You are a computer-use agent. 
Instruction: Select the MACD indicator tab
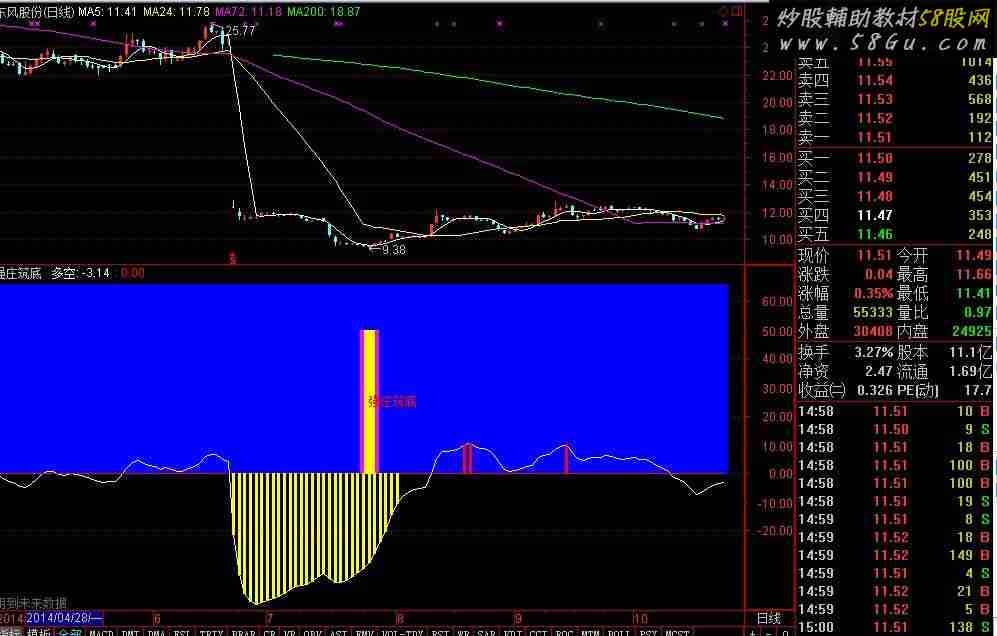102,631
